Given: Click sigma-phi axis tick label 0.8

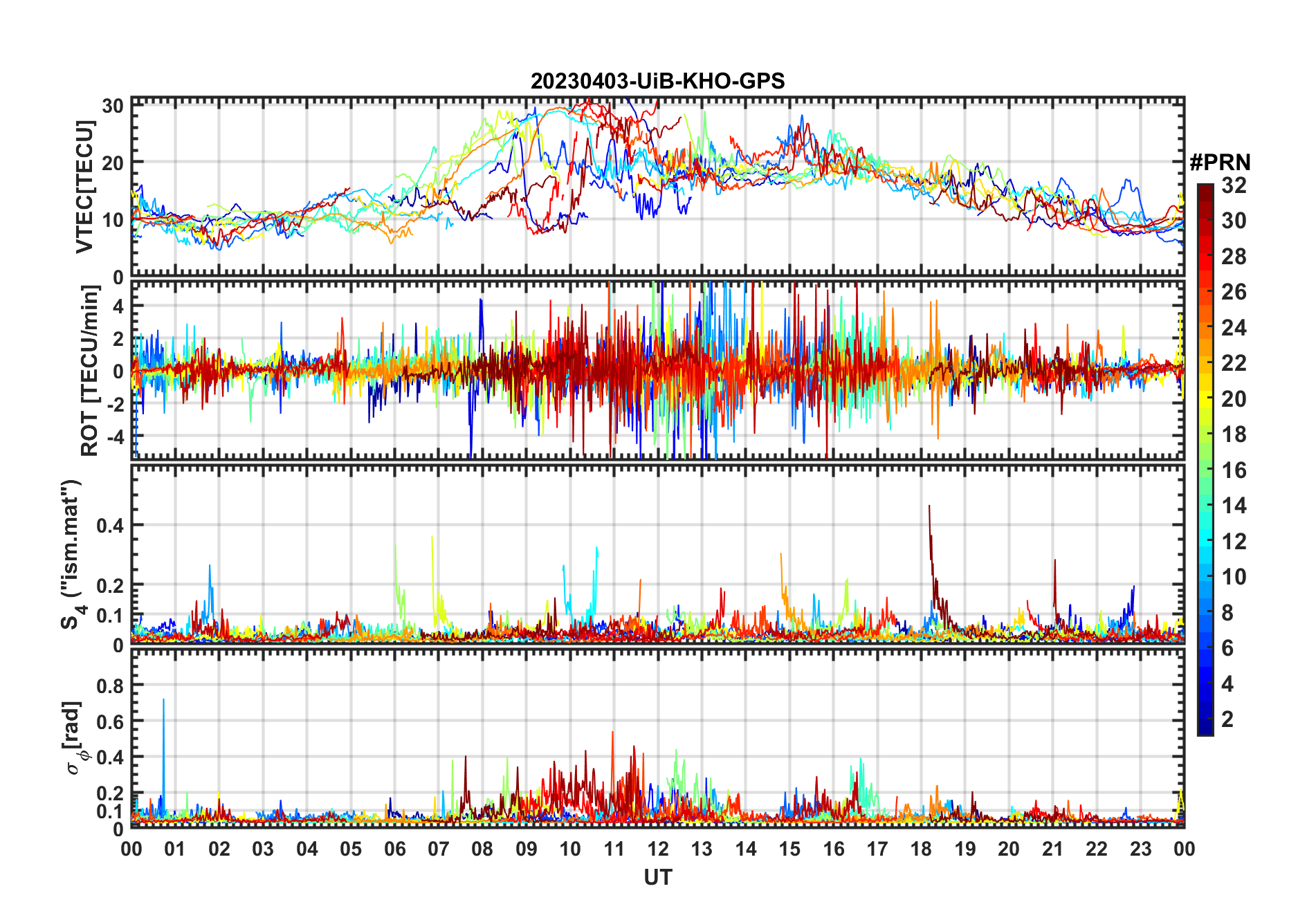Looking at the screenshot, I should coord(111,686).
